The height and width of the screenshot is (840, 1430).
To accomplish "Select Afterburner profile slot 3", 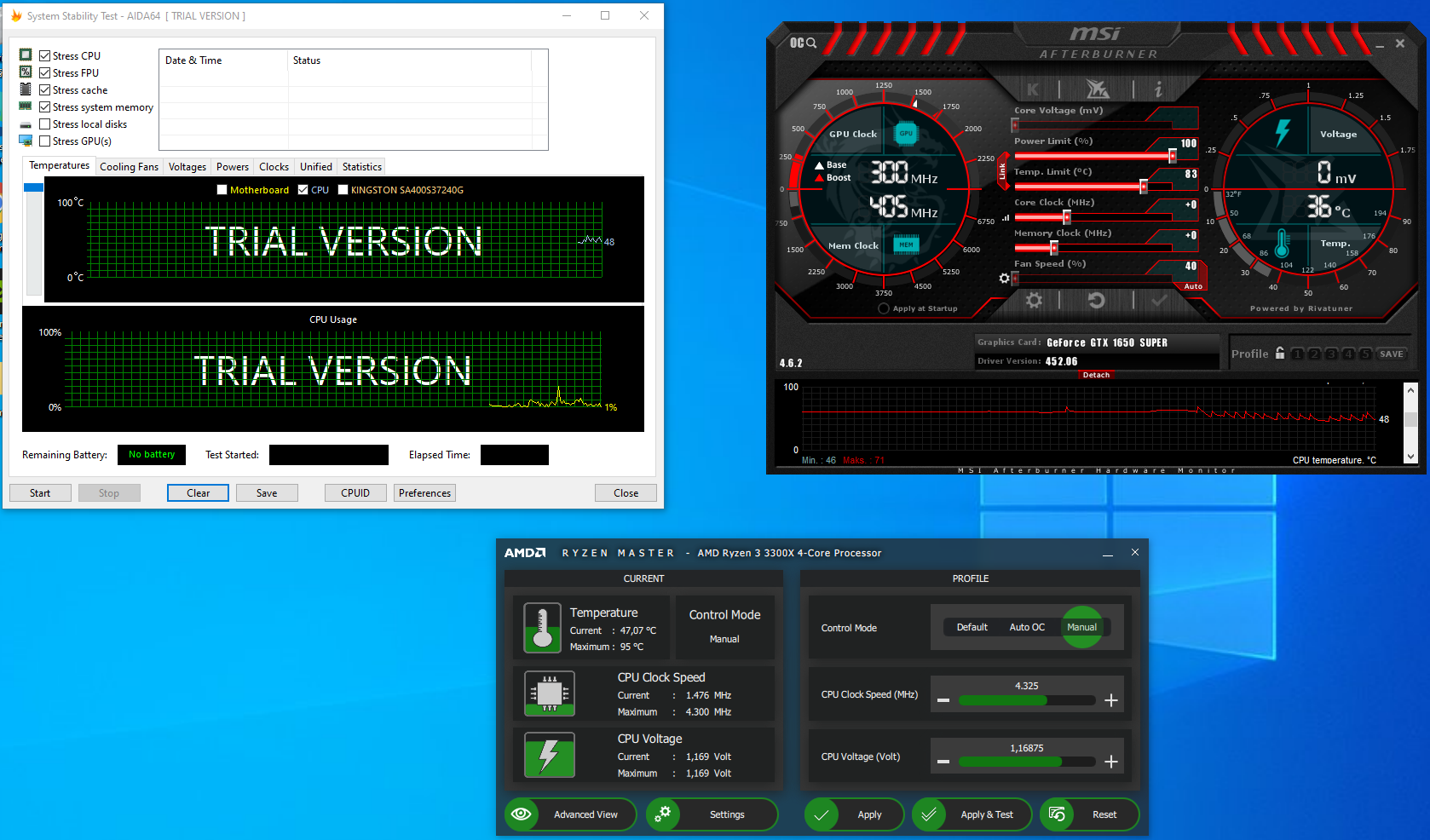I will click(x=1331, y=354).
